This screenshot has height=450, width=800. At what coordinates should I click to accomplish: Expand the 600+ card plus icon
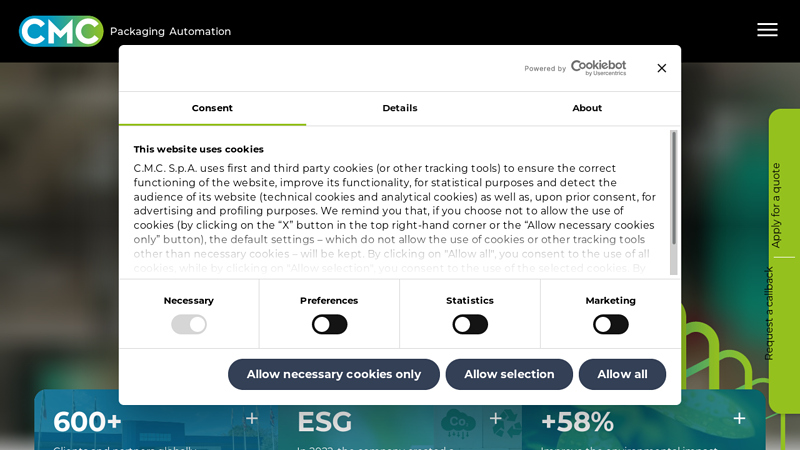click(252, 419)
